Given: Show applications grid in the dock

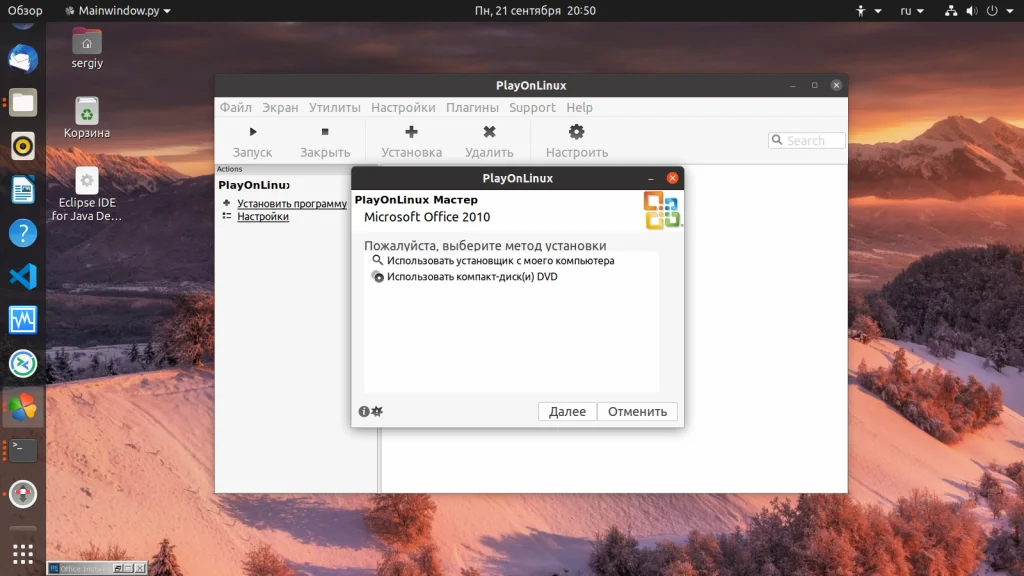Looking at the screenshot, I should 23,554.
